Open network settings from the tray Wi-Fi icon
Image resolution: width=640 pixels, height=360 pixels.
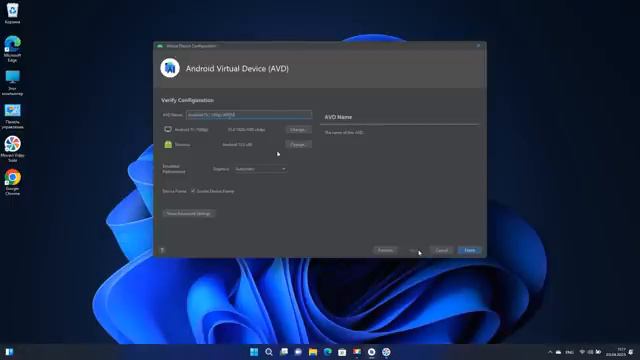click(x=582, y=352)
